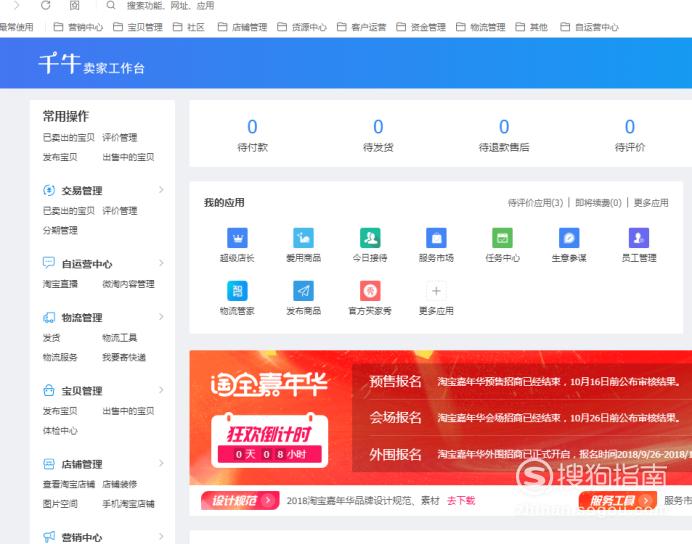Click 体检中心 in sidebar
This screenshot has height=544, width=692.
[60, 431]
